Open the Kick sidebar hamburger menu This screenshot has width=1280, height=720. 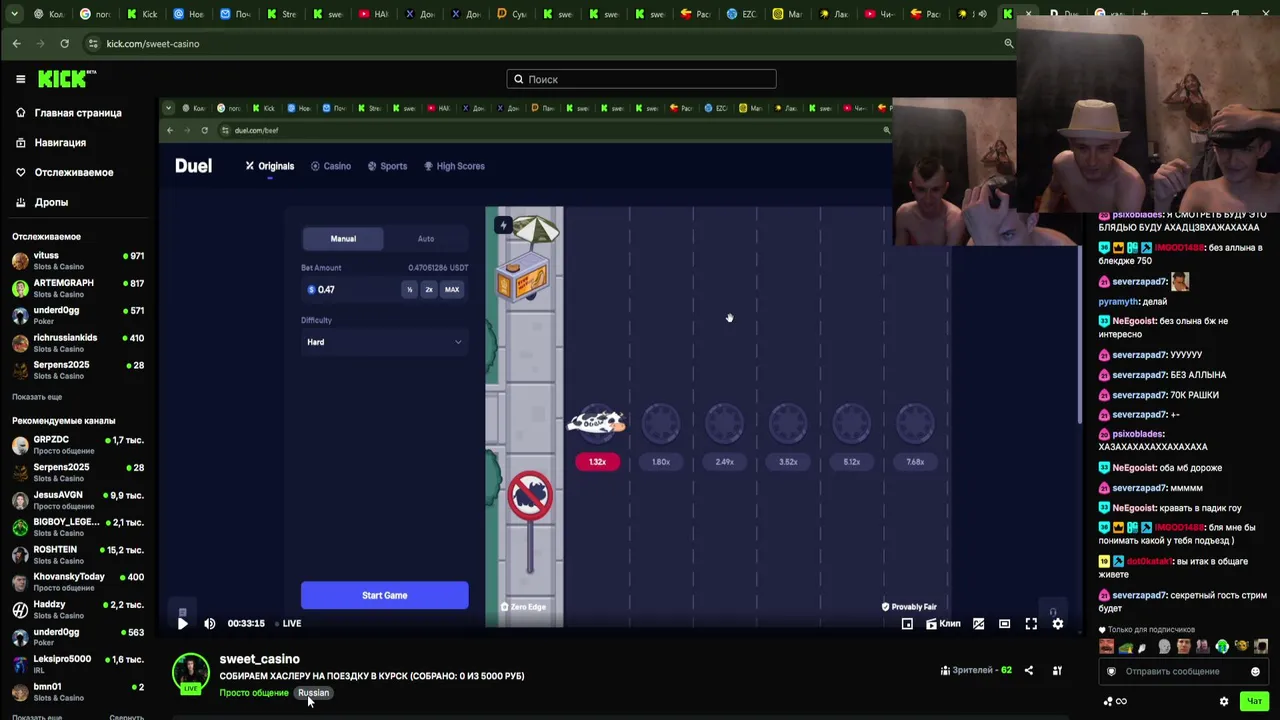click(20, 79)
